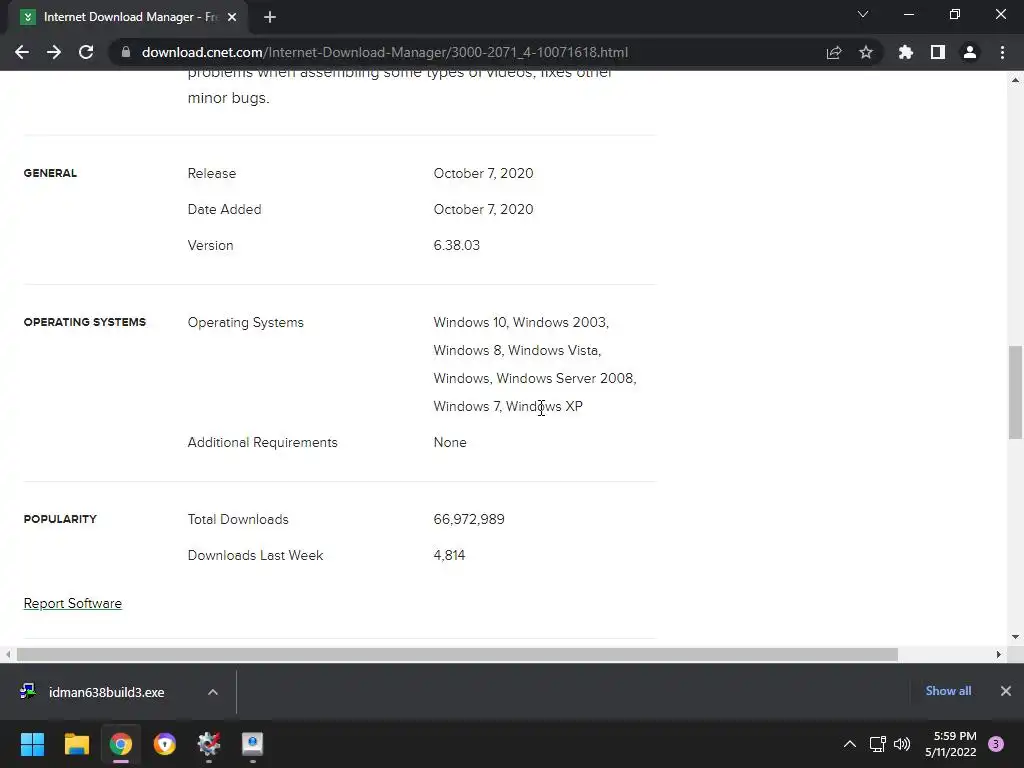Click vertical scrollbar down arrow
The height and width of the screenshot is (768, 1024).
(1016, 637)
